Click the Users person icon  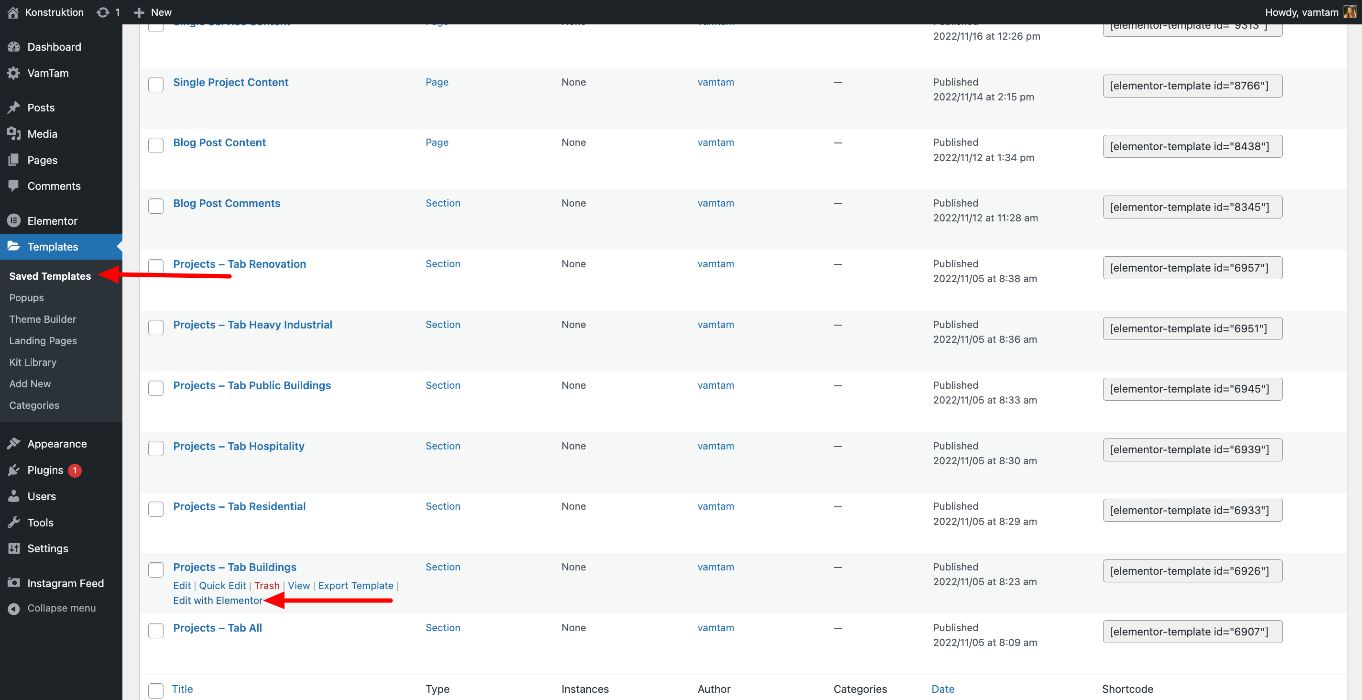point(13,496)
